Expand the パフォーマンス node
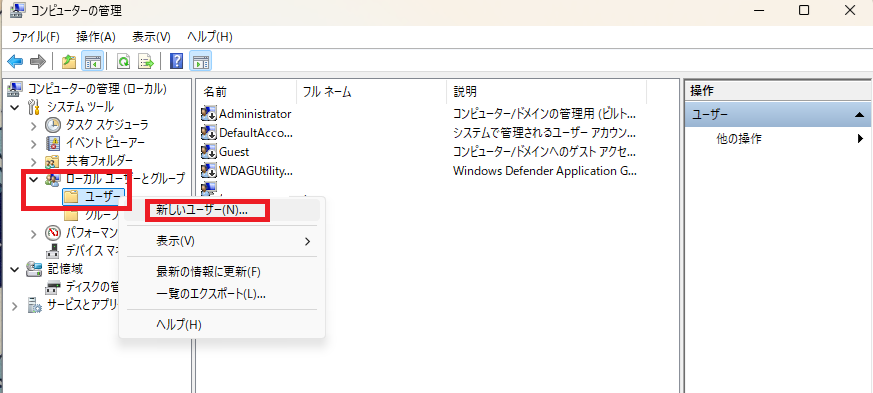Screen dimensions: 873x393 [x=35, y=233]
